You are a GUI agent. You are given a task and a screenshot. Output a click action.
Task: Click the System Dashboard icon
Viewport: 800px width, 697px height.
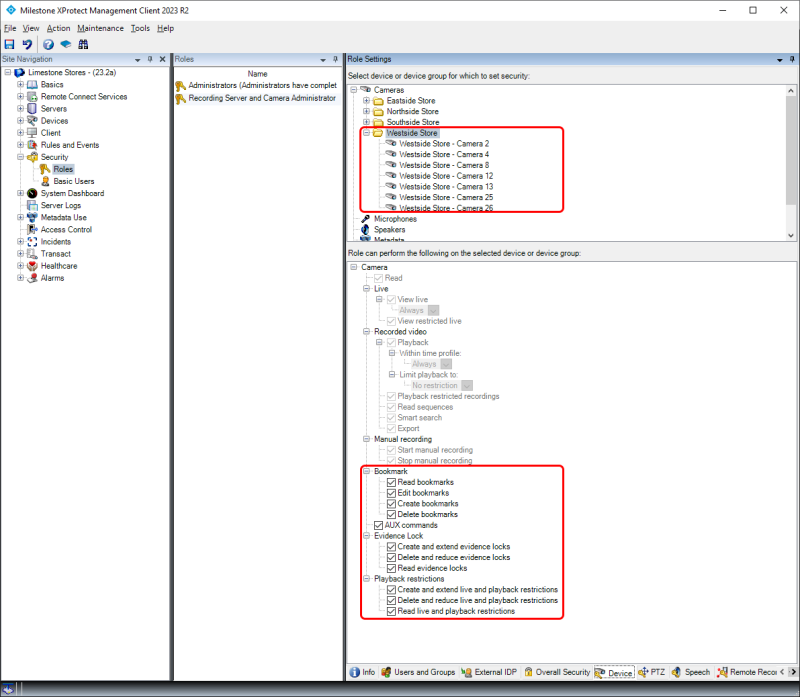coord(32,193)
